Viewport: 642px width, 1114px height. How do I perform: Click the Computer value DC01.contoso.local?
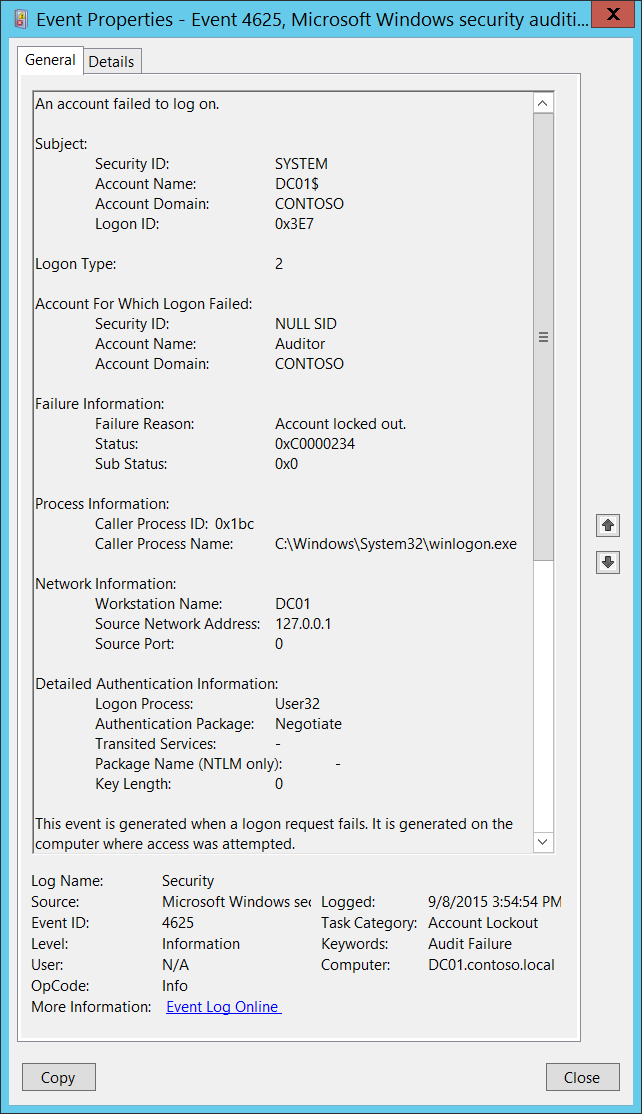[x=490, y=965]
